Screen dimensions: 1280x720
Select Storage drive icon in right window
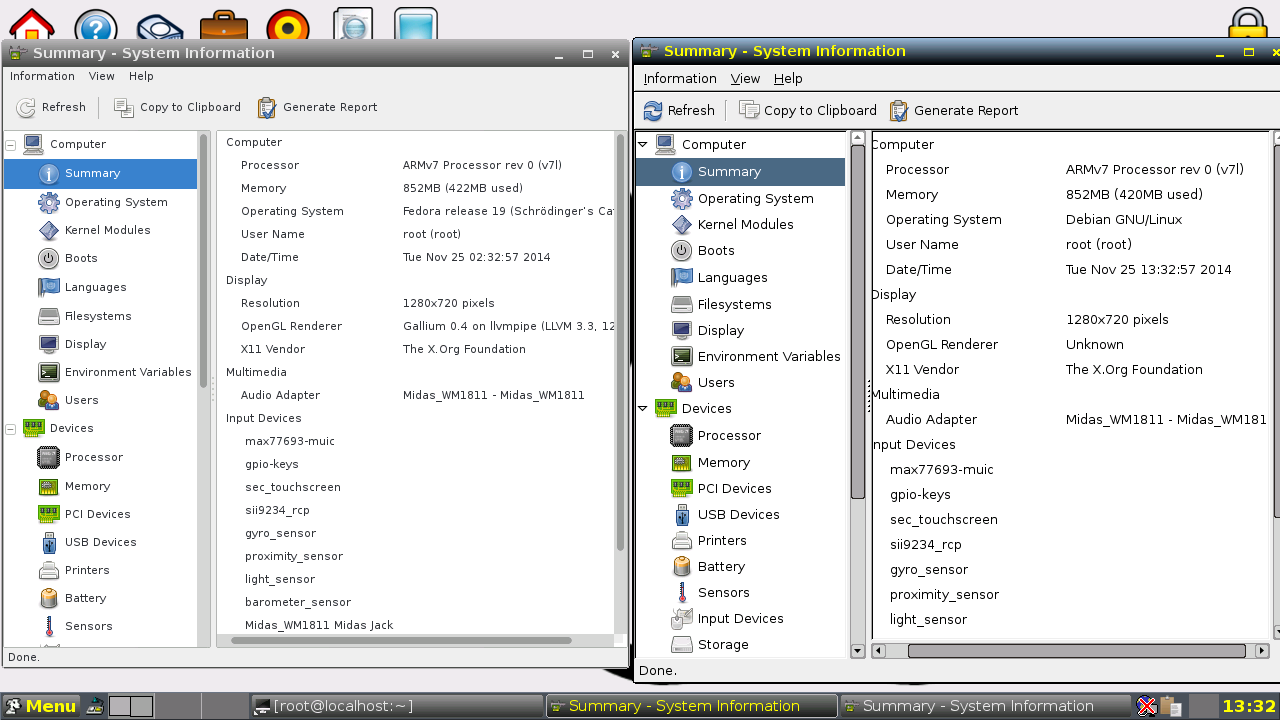click(682, 644)
